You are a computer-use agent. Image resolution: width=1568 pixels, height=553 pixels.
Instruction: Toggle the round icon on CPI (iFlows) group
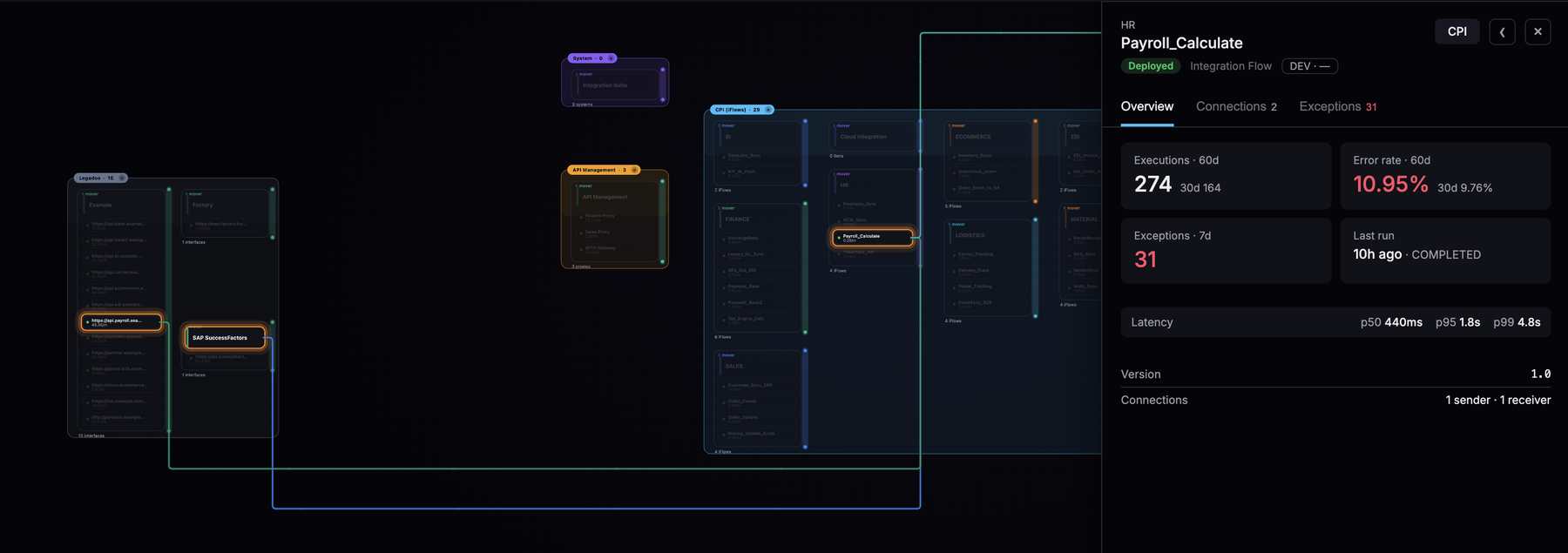coord(768,110)
